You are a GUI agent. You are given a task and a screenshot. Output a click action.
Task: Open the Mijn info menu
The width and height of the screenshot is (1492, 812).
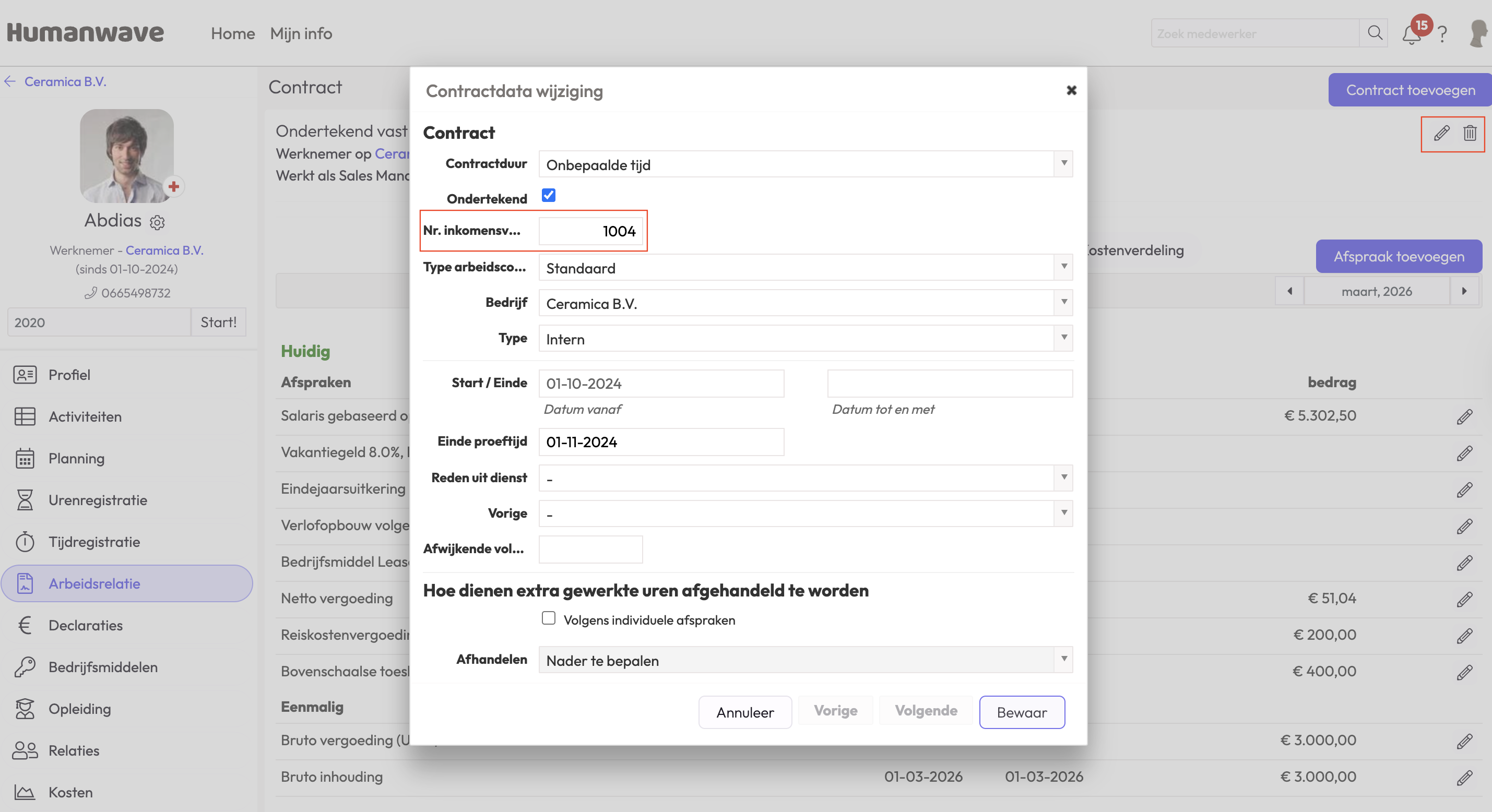[x=301, y=33]
